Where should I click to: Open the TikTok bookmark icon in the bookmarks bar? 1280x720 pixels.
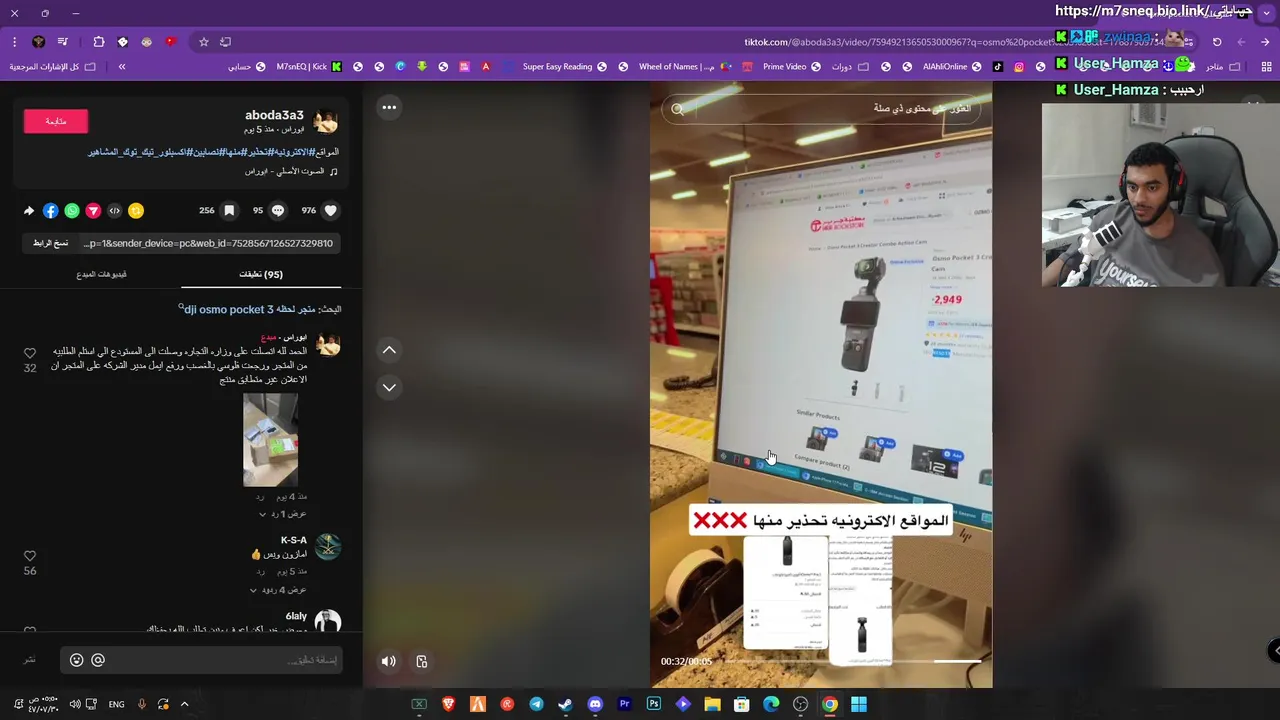[997, 67]
